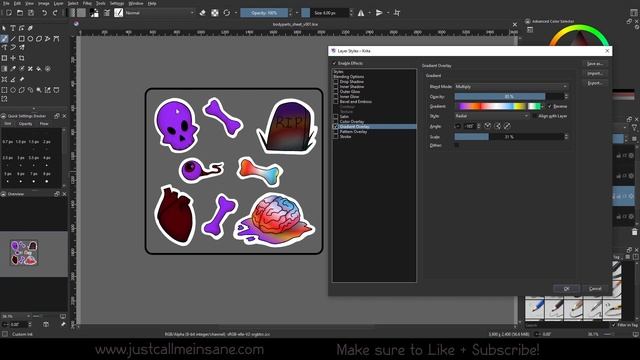Open an existing document from toolbar
Image resolution: width=640 pixels, height=360 pixels.
(20, 13)
